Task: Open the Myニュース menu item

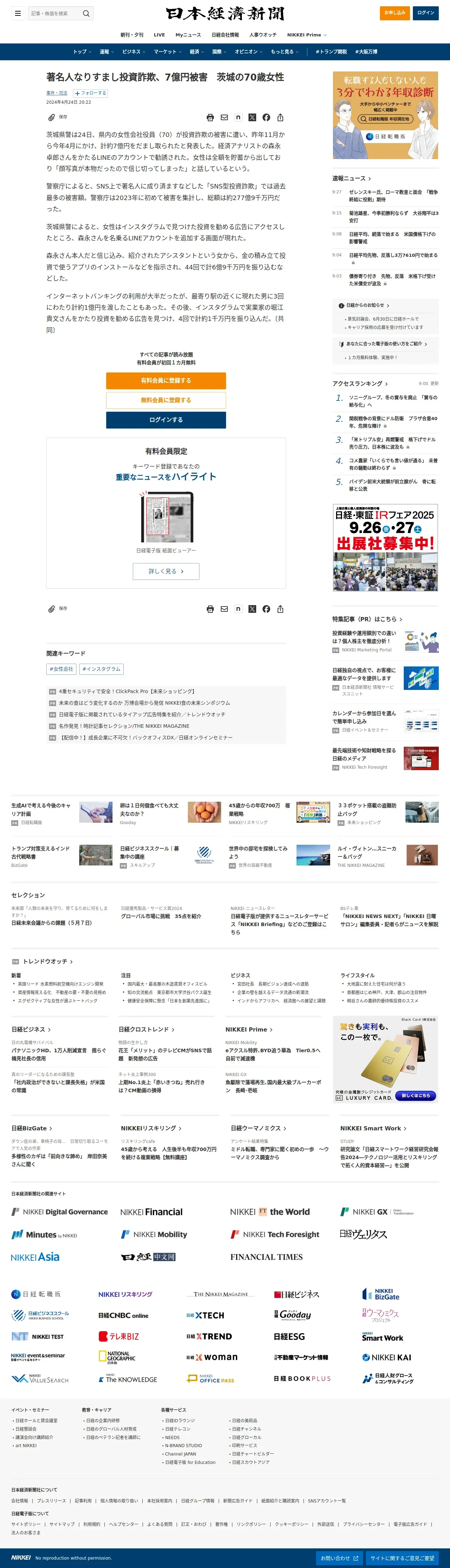Action: click(188, 35)
